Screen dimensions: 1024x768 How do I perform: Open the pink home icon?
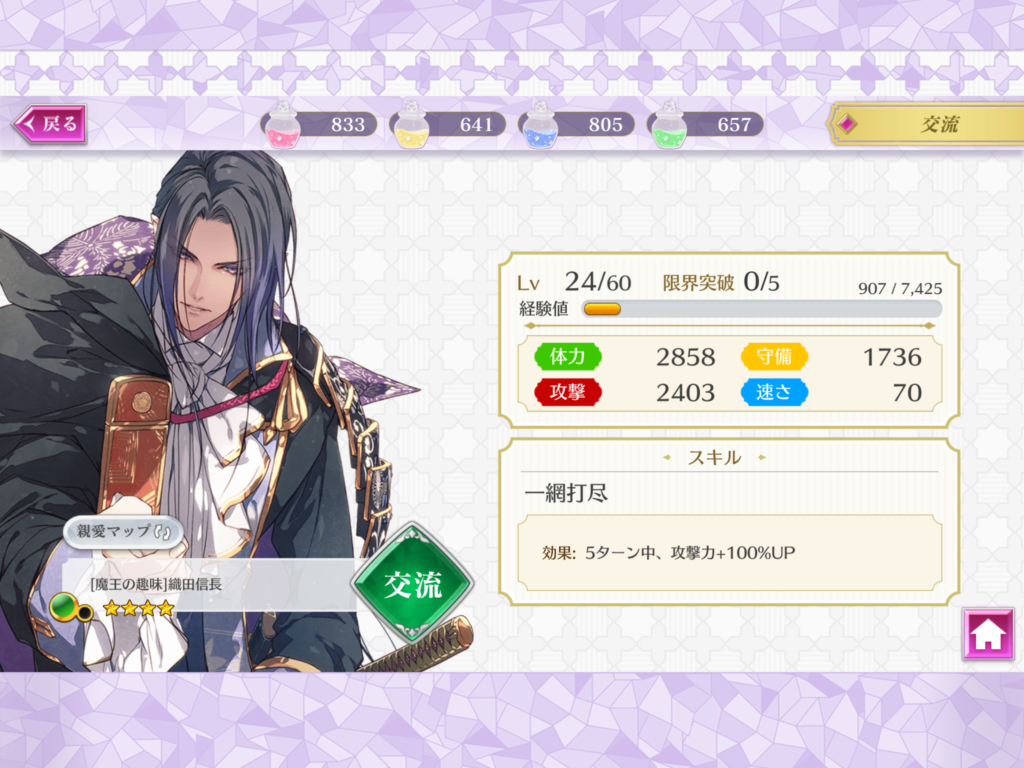[x=988, y=633]
